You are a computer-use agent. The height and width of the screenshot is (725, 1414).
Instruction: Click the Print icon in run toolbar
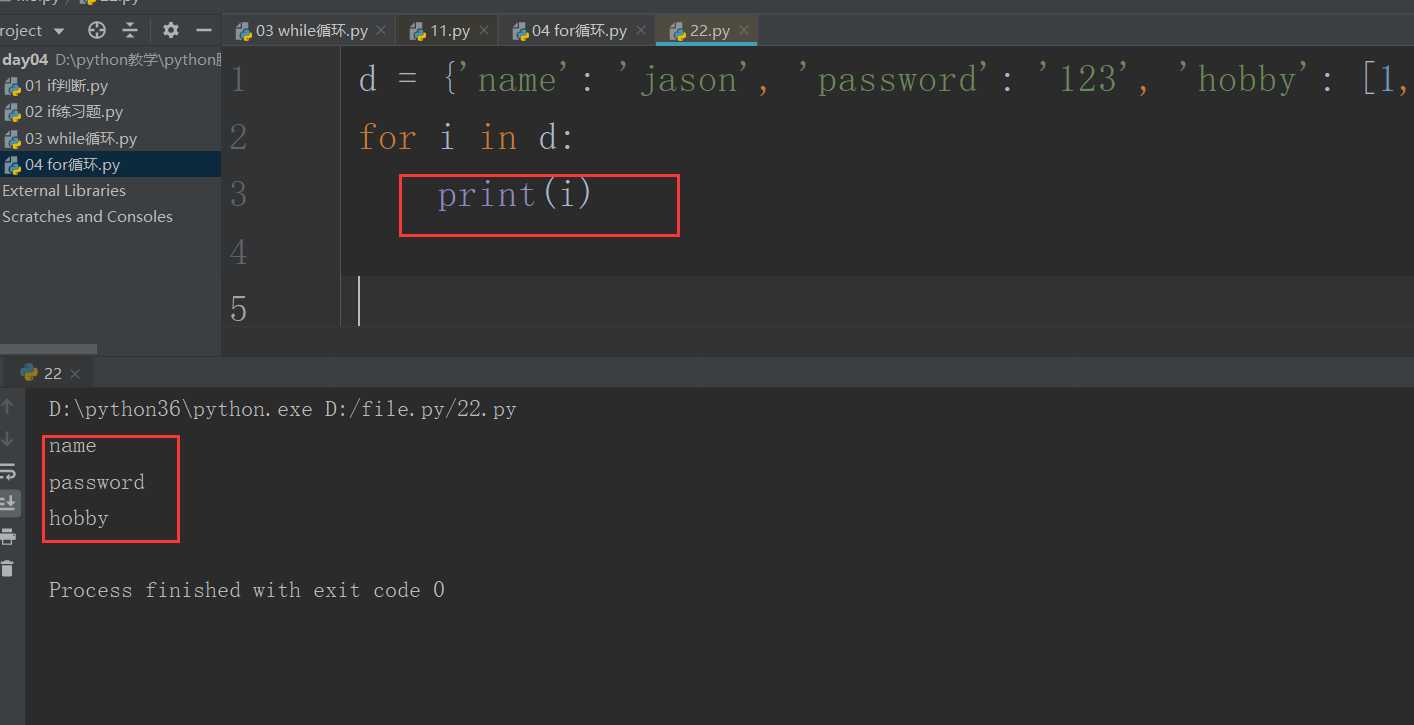click(x=7, y=536)
